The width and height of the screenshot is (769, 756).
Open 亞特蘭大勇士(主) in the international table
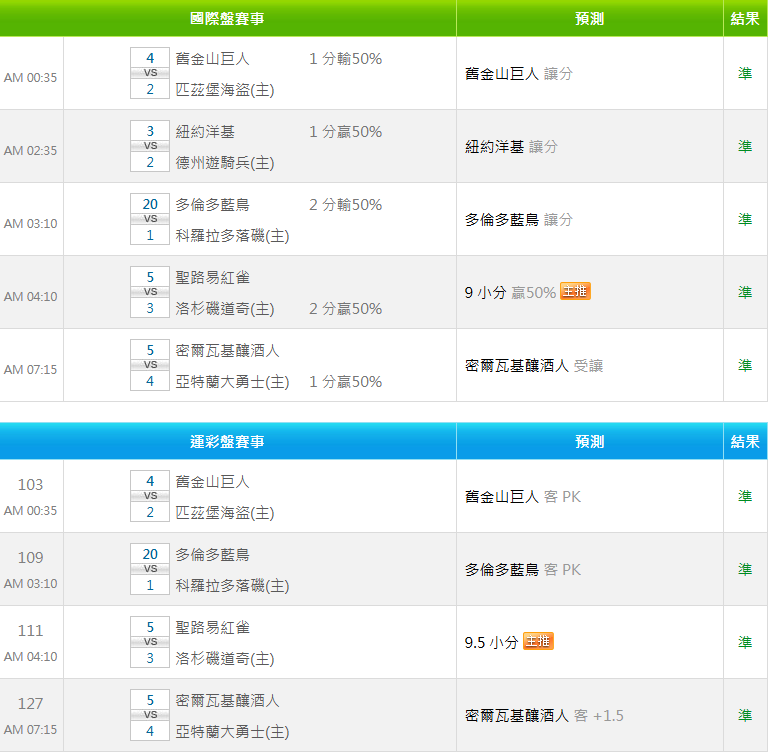tap(232, 382)
